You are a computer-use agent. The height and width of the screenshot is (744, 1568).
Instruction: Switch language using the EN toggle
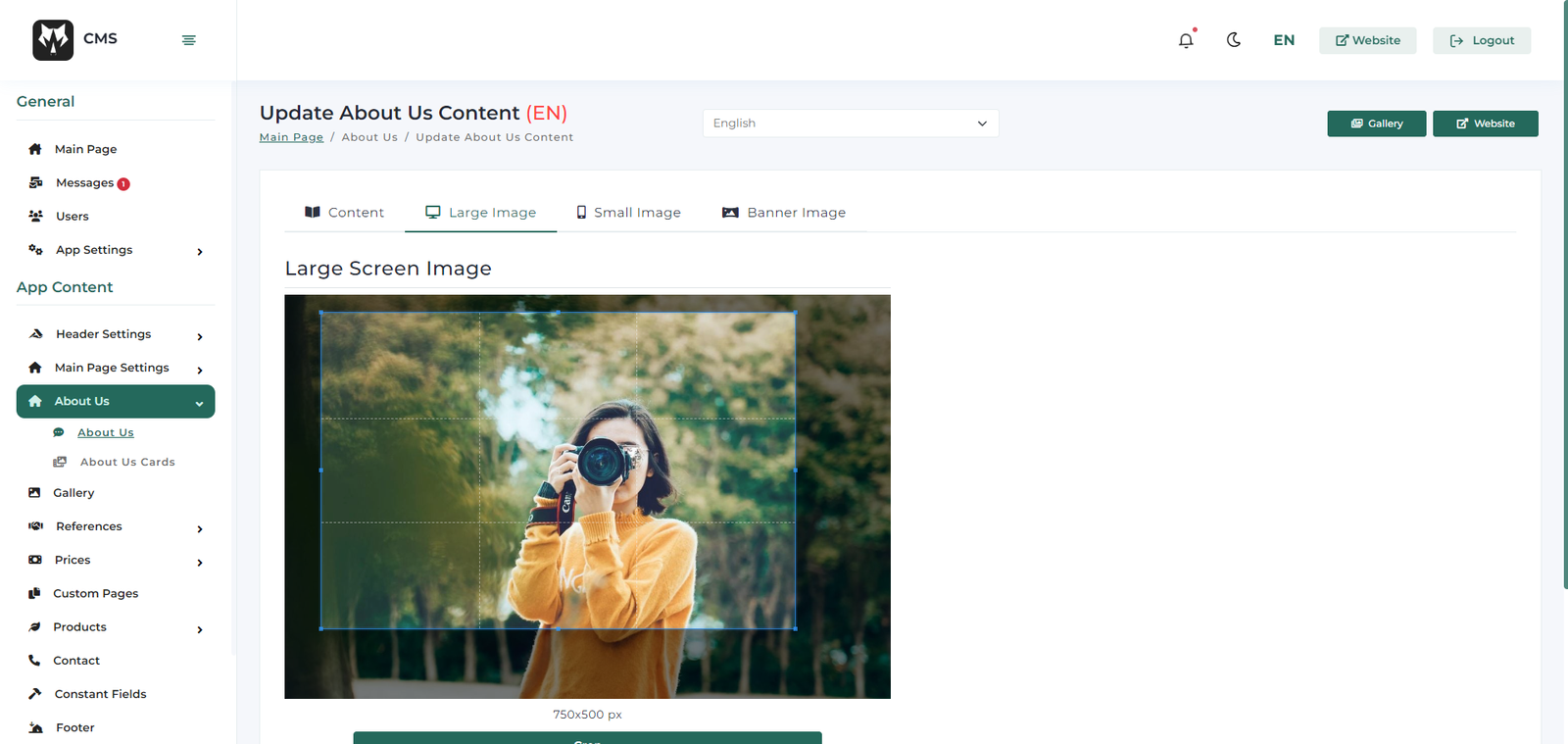(1284, 40)
